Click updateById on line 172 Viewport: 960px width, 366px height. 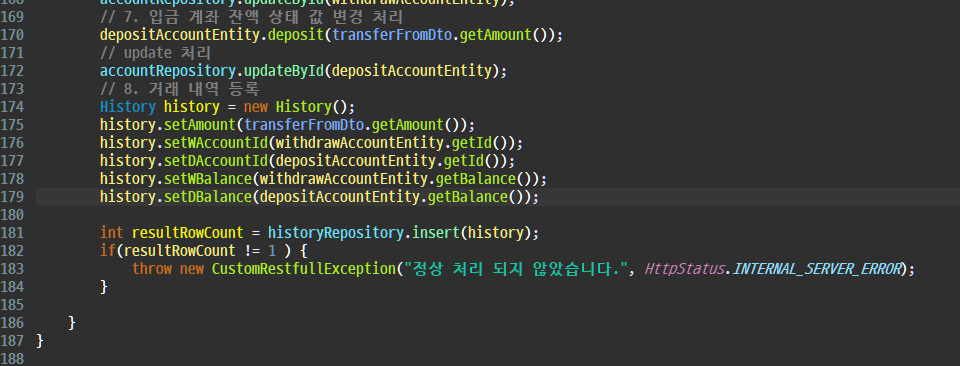tap(283, 71)
